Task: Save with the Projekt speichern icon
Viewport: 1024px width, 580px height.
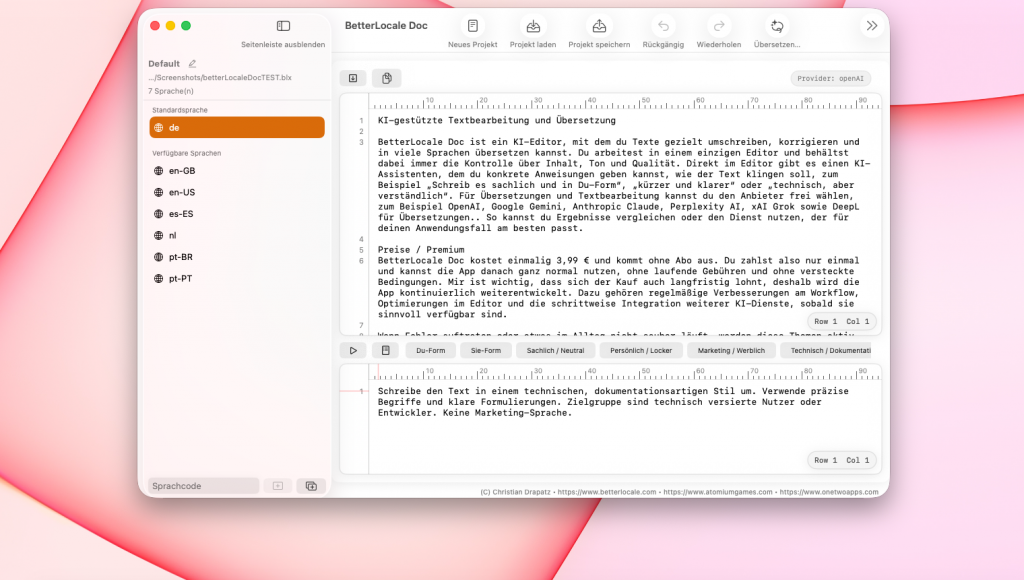Action: coord(599,26)
